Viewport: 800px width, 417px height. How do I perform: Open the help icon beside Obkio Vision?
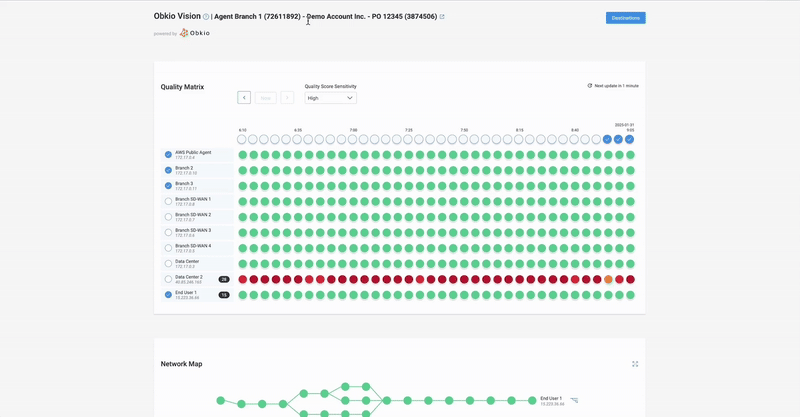pyautogui.click(x=206, y=17)
